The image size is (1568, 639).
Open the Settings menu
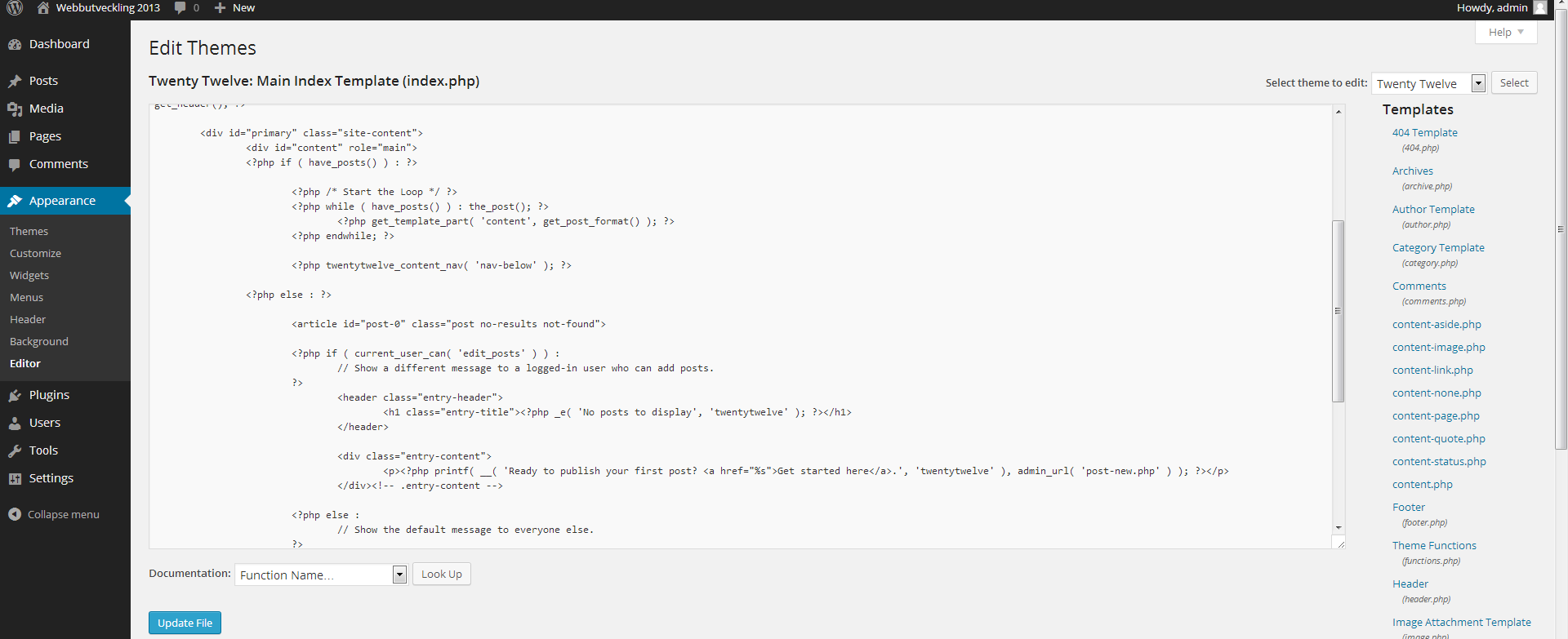pos(51,478)
